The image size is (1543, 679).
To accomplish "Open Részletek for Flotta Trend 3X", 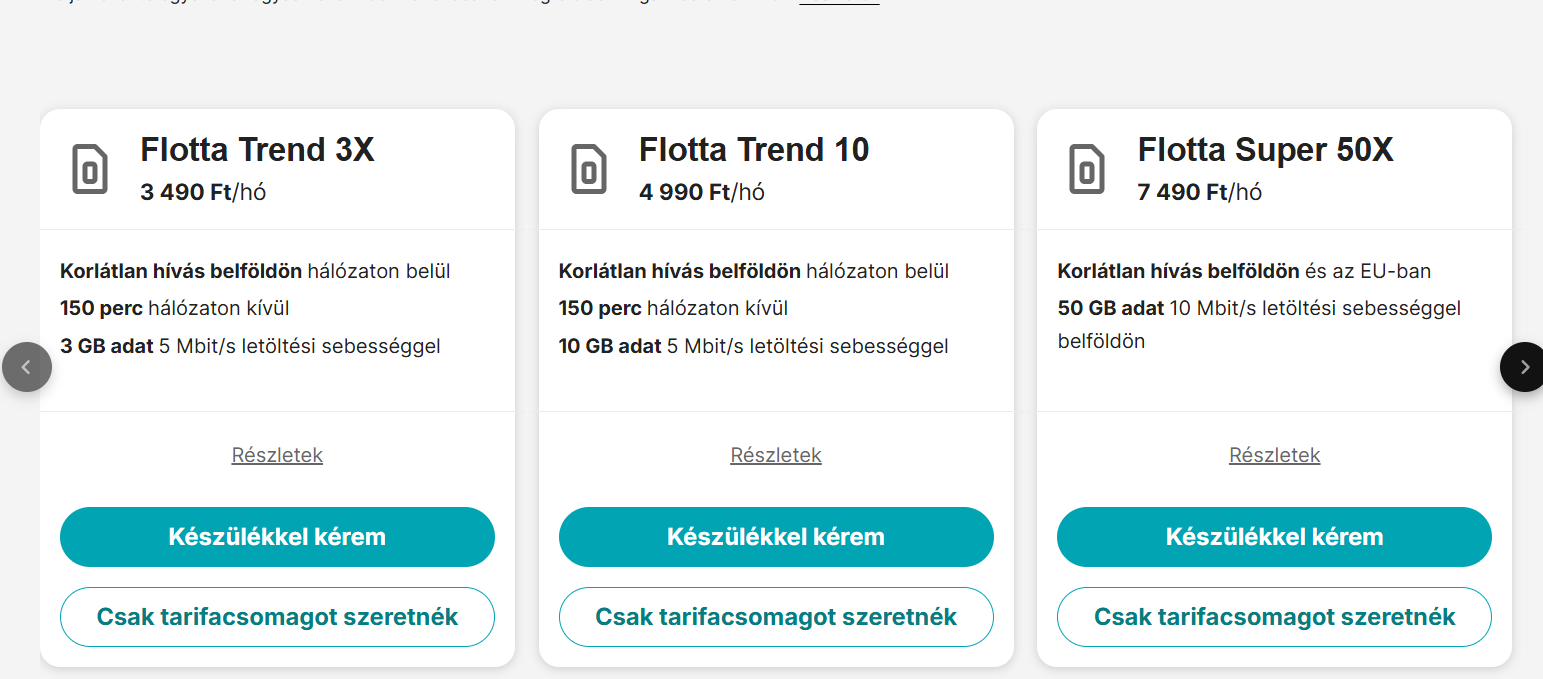I will point(277,455).
